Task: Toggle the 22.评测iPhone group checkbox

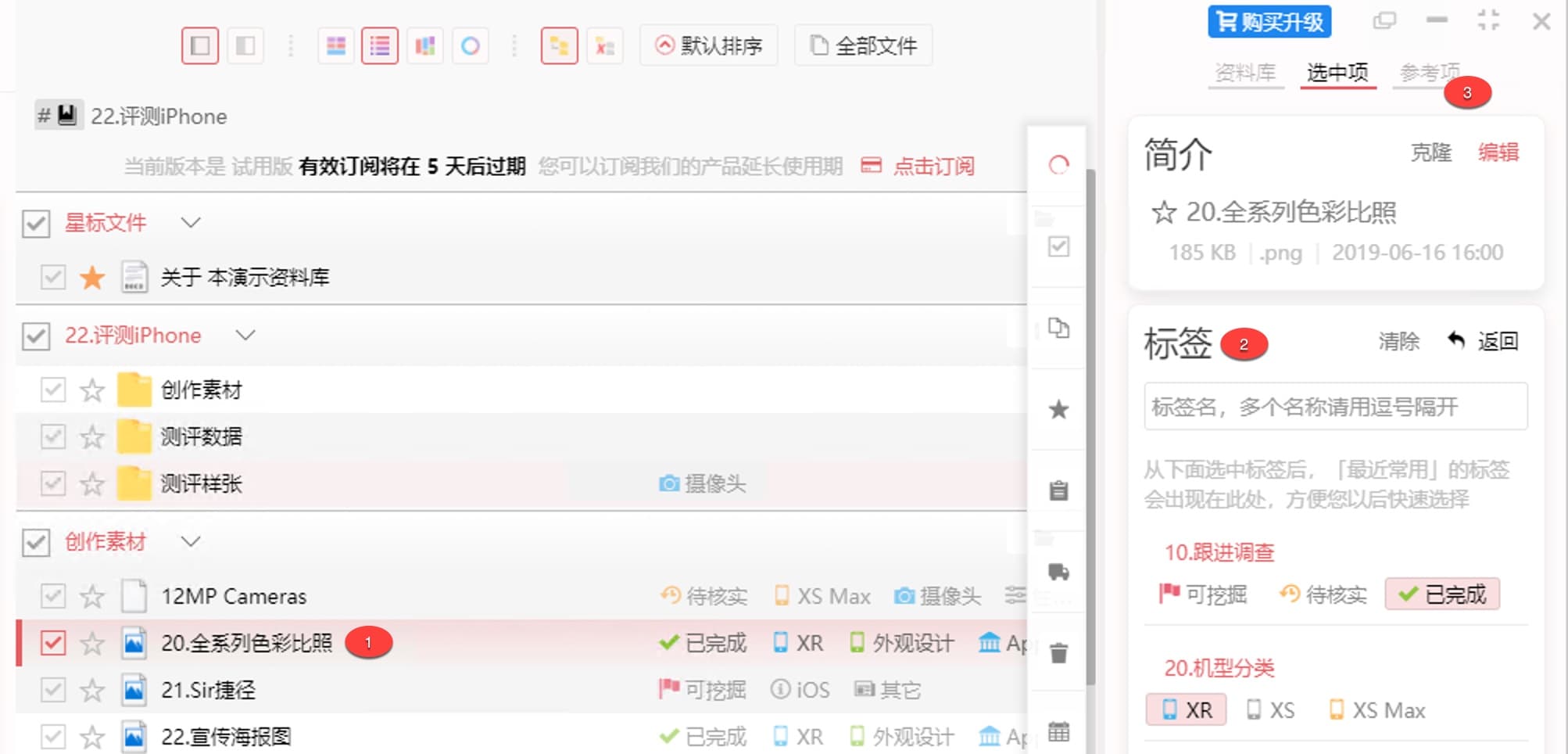Action: click(36, 336)
